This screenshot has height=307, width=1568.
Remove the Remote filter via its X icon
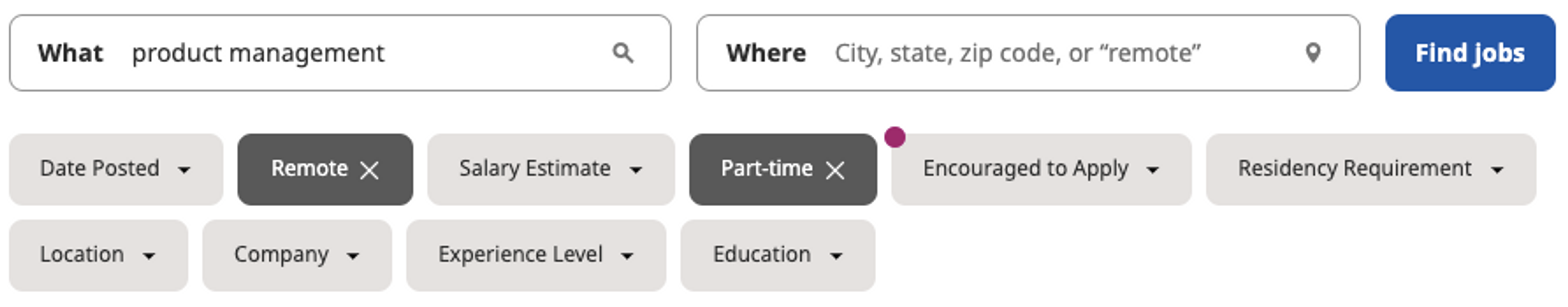tap(370, 170)
